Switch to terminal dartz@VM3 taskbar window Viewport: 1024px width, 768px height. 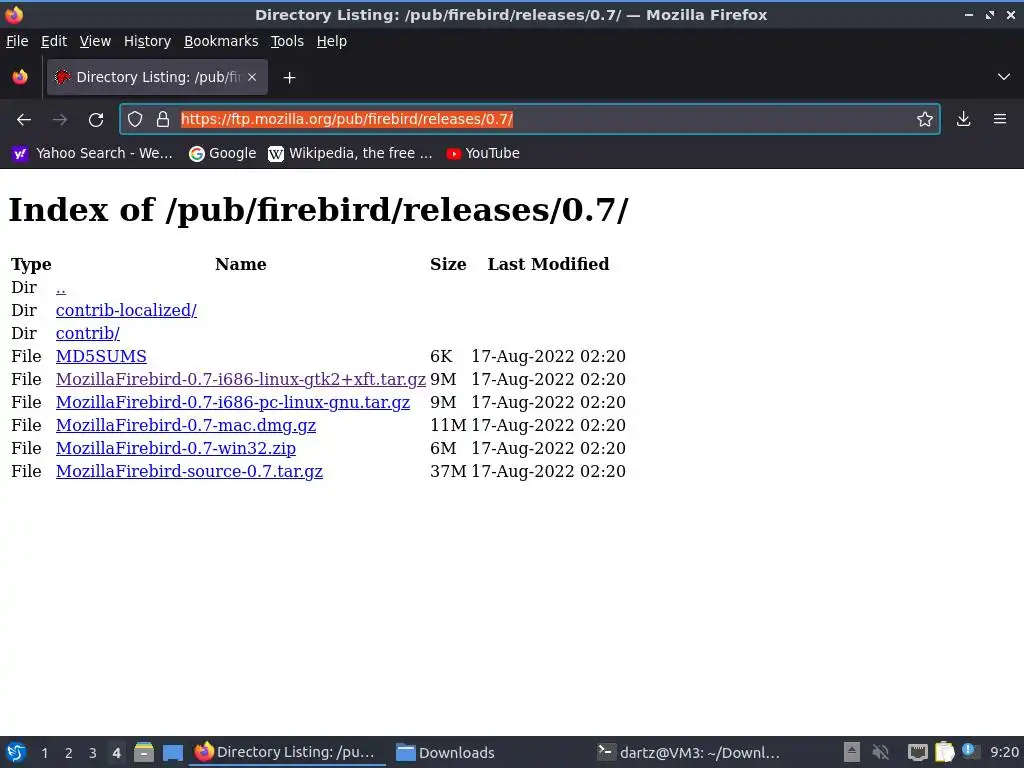click(x=689, y=752)
